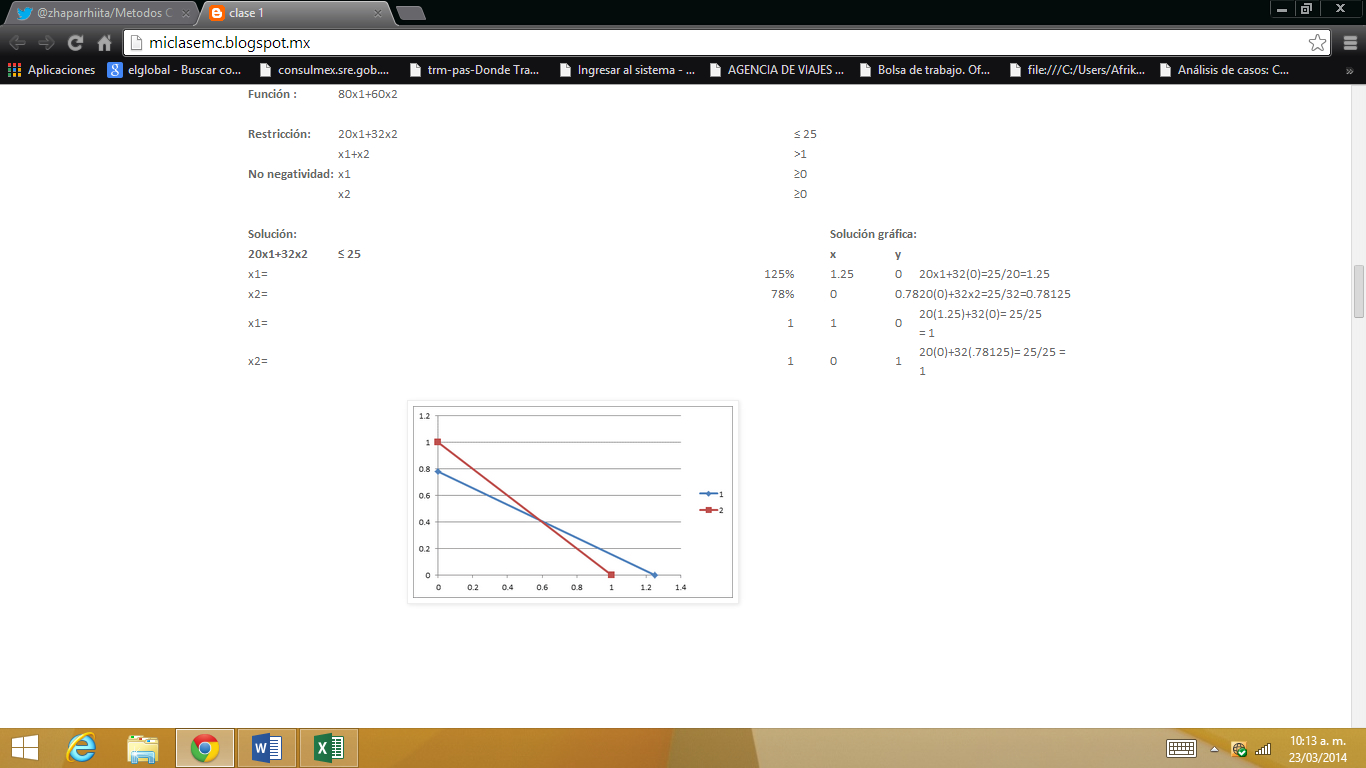Click the Solución gráfica heading

[873, 235]
